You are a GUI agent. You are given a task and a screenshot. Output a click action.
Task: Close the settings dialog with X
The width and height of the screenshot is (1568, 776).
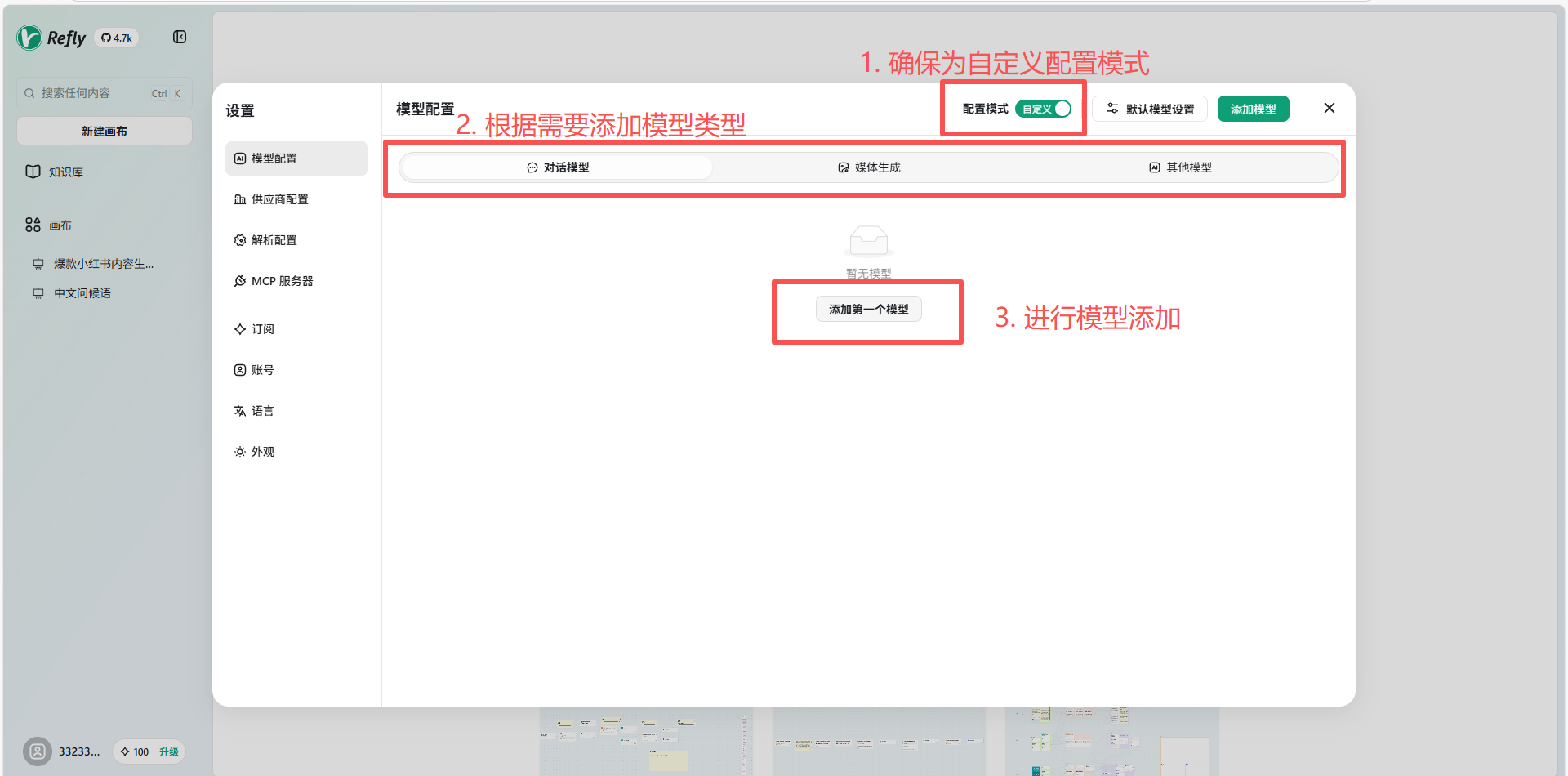[1329, 108]
